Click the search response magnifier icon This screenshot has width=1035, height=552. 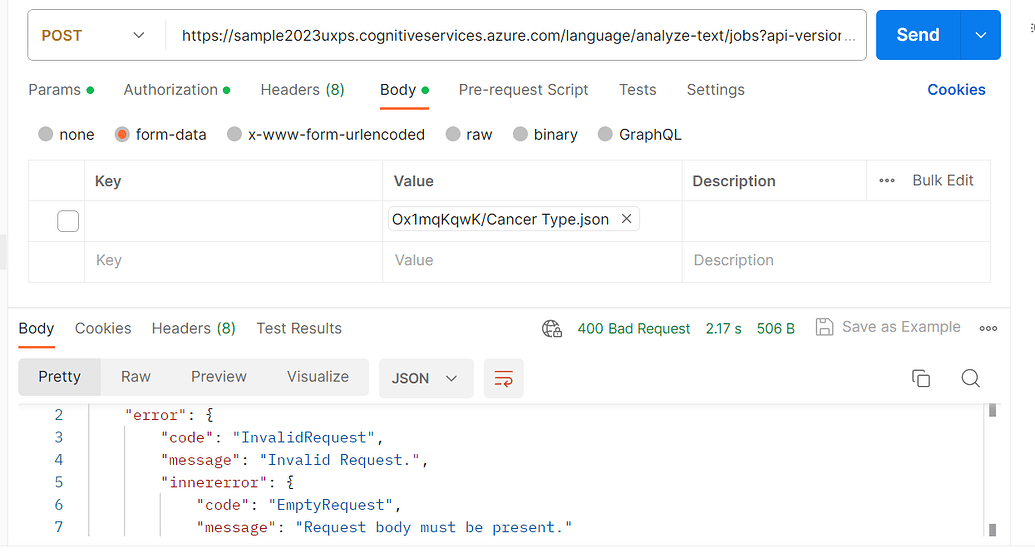coord(970,378)
